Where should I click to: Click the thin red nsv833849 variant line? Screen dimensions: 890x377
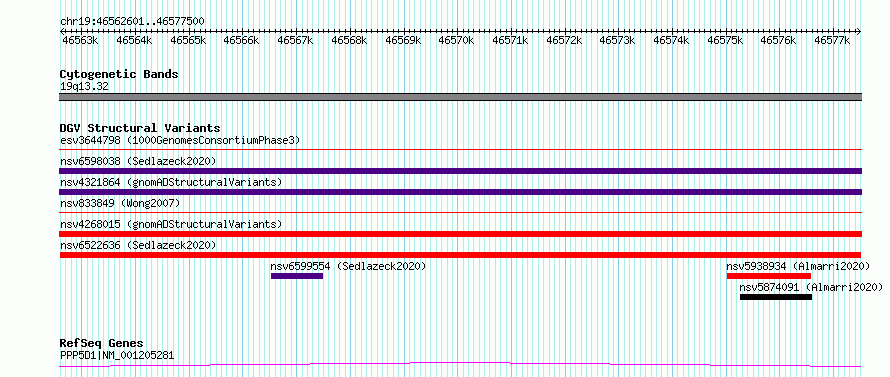(x=460, y=213)
